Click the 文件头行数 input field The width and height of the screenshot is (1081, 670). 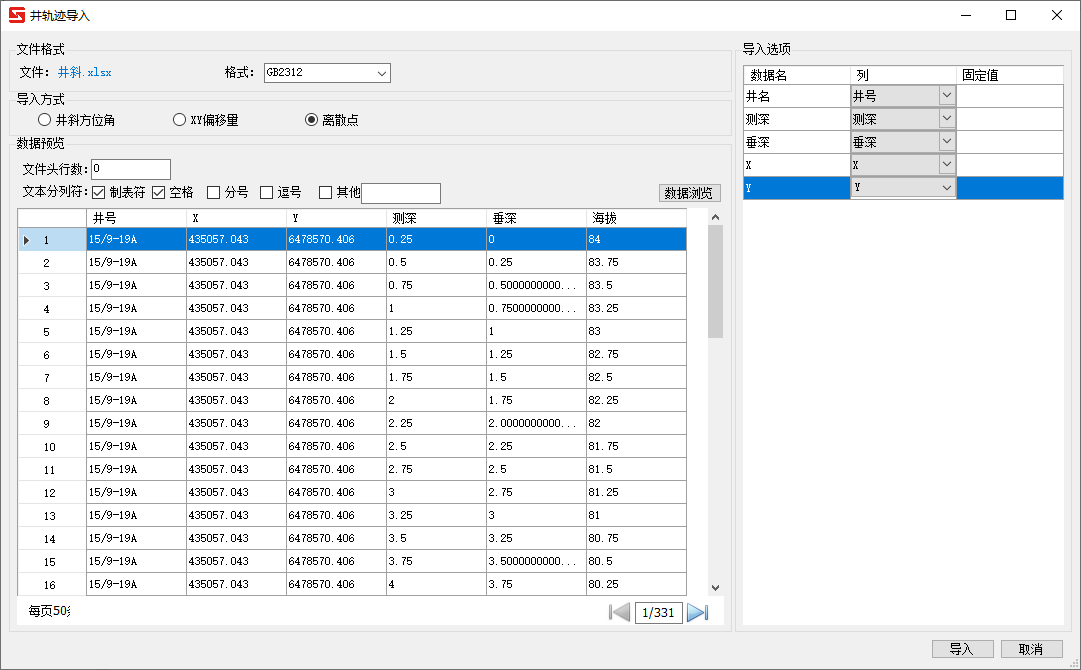[x=131, y=169]
